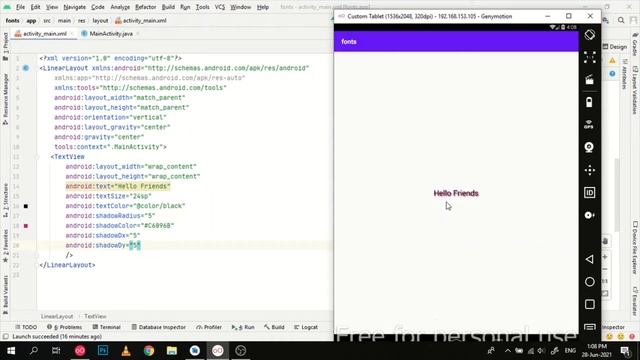The height and width of the screenshot is (360, 640).
Task: Switch to the MainActivity.java editor tab
Action: pyautogui.click(x=111, y=33)
